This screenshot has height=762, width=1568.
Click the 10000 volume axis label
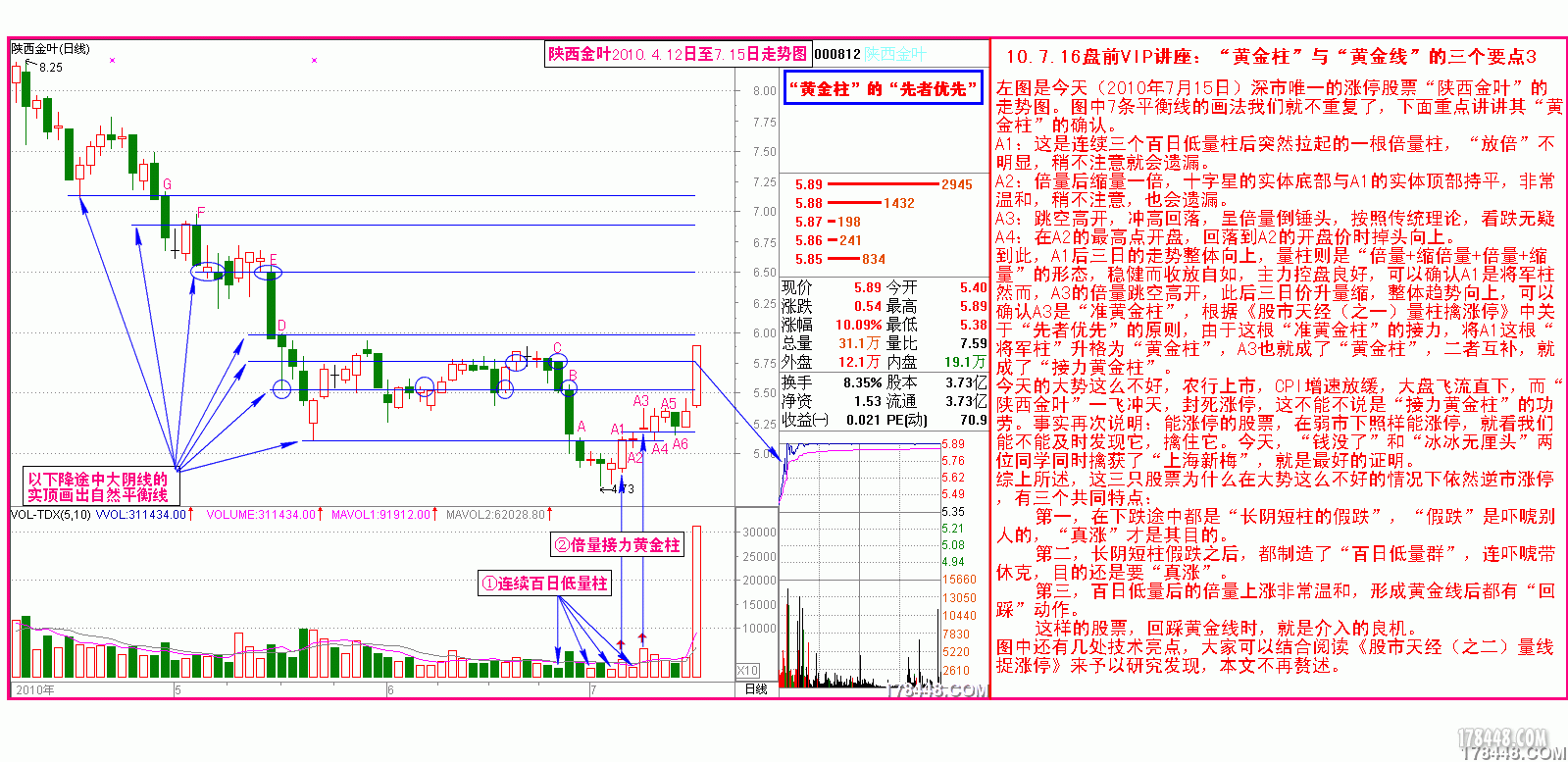coord(759,629)
